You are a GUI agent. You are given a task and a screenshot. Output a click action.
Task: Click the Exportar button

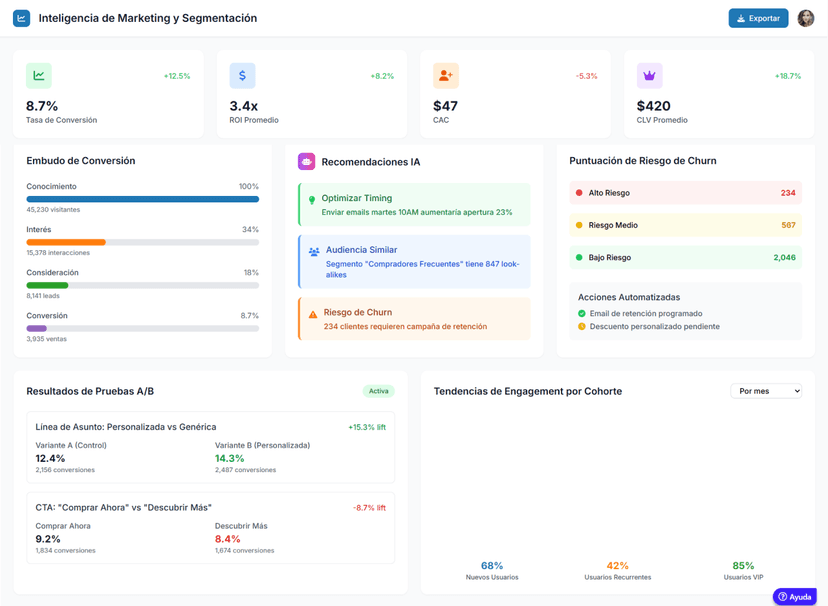coord(758,18)
